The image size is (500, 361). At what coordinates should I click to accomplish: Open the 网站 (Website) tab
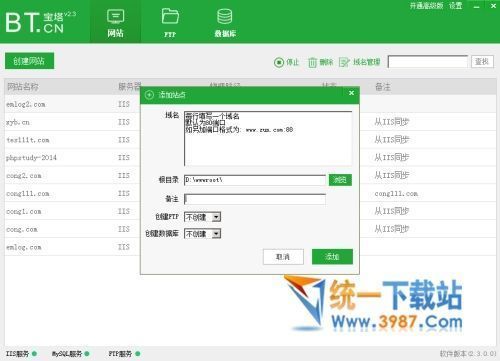pos(115,22)
